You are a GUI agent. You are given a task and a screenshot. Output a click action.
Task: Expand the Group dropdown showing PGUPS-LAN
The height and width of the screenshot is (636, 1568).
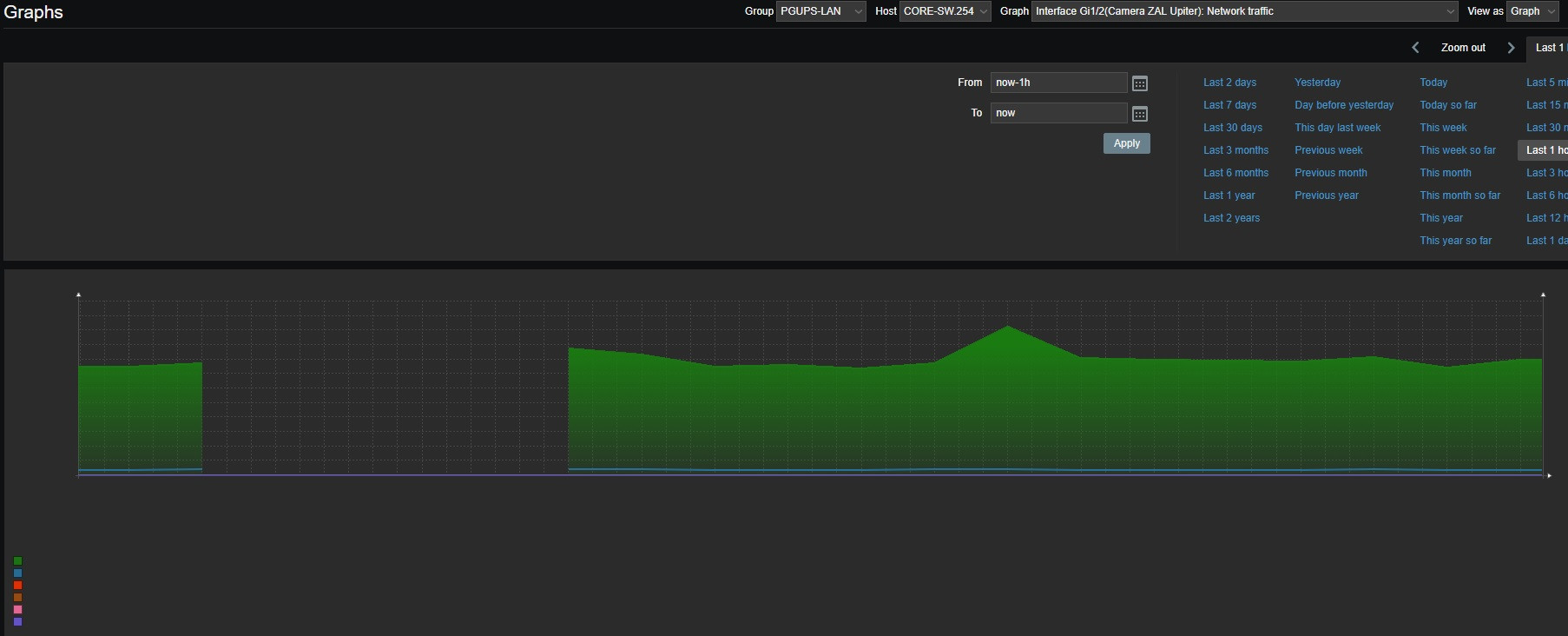820,11
